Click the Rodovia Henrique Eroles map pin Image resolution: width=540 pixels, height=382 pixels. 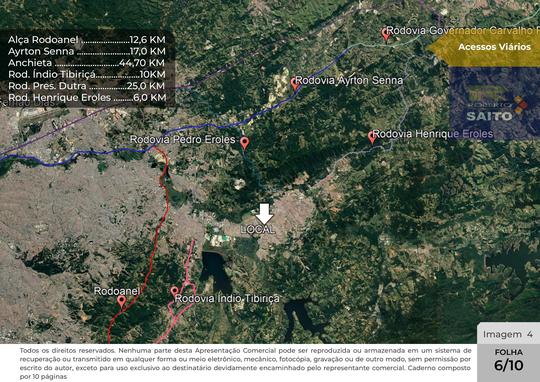pyautogui.click(x=372, y=137)
